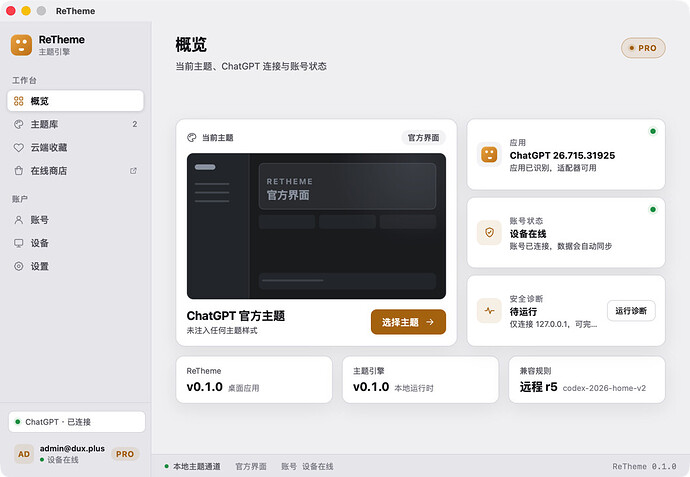Click the external link icon beside 在线商店

click(x=133, y=171)
